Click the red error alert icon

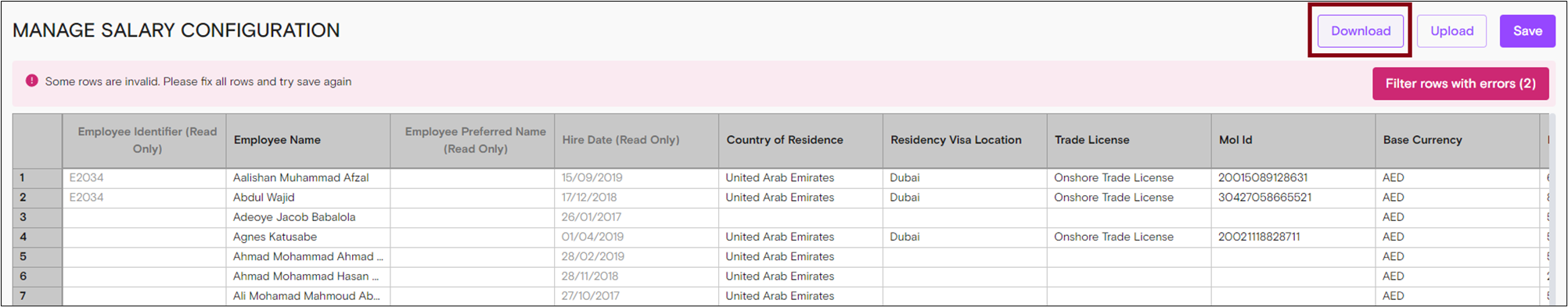pyautogui.click(x=32, y=80)
